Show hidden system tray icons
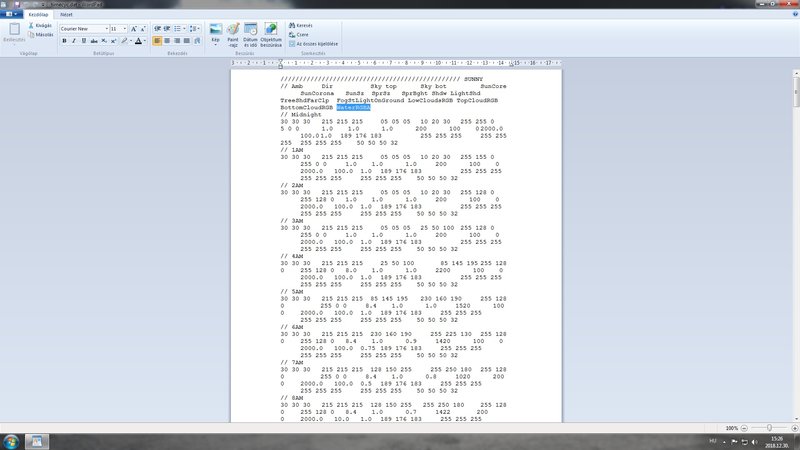This screenshot has width=800, height=450. (x=724, y=442)
